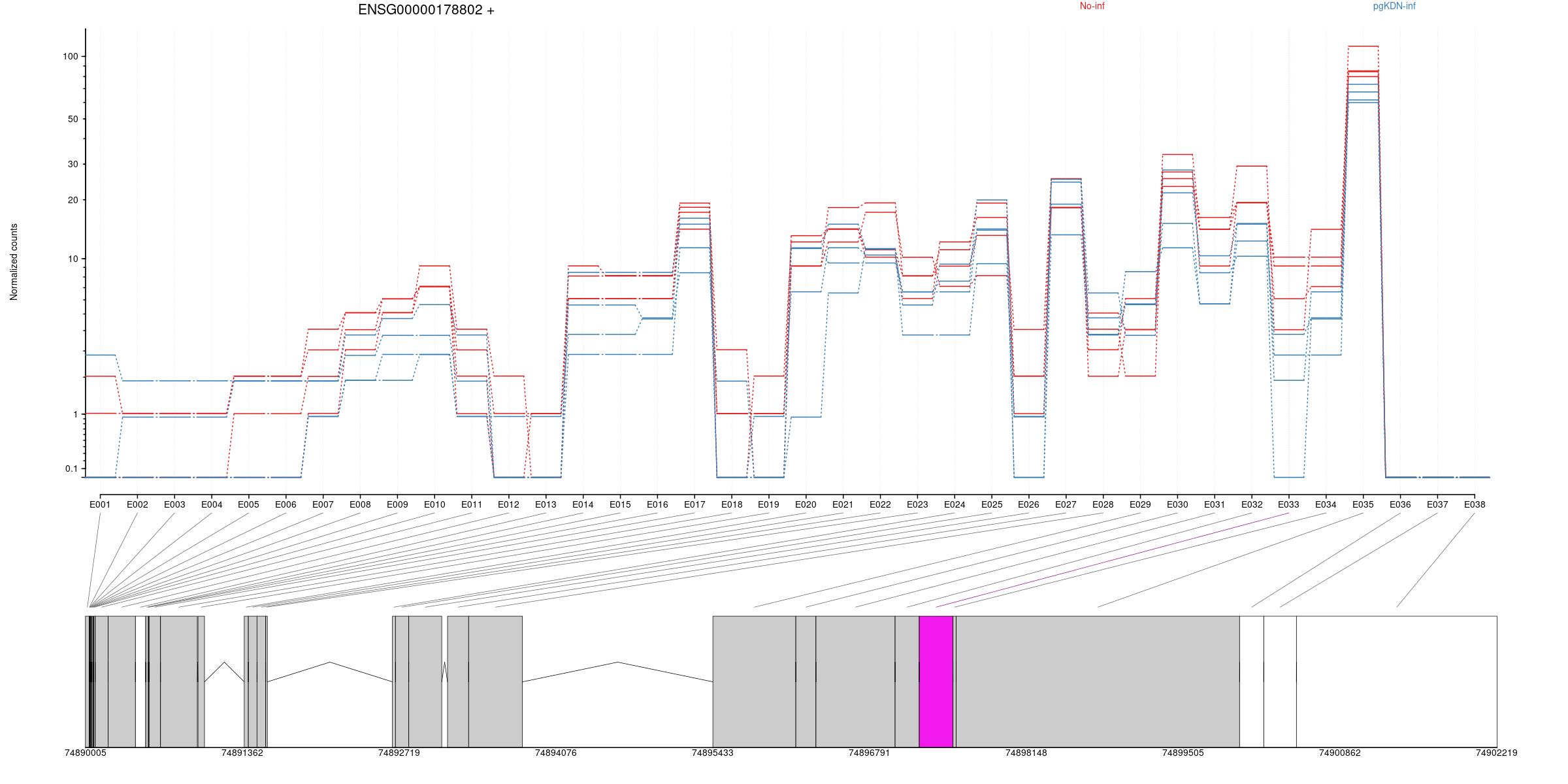Click the ENSG00000178802 + gene title
The height and width of the screenshot is (784, 1568).
click(426, 10)
